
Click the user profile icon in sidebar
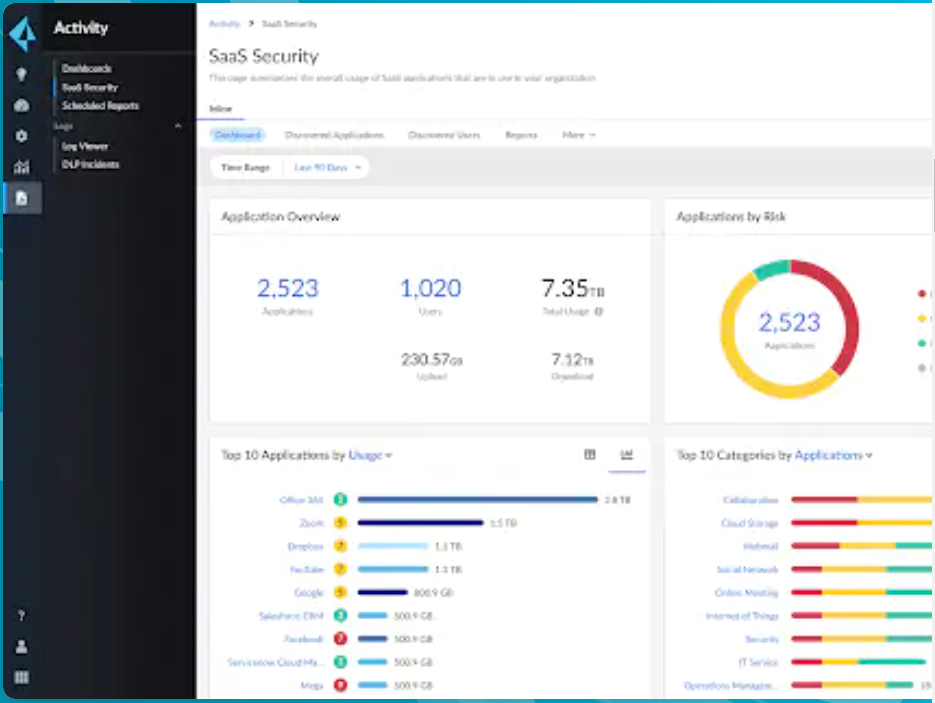pyautogui.click(x=21, y=646)
